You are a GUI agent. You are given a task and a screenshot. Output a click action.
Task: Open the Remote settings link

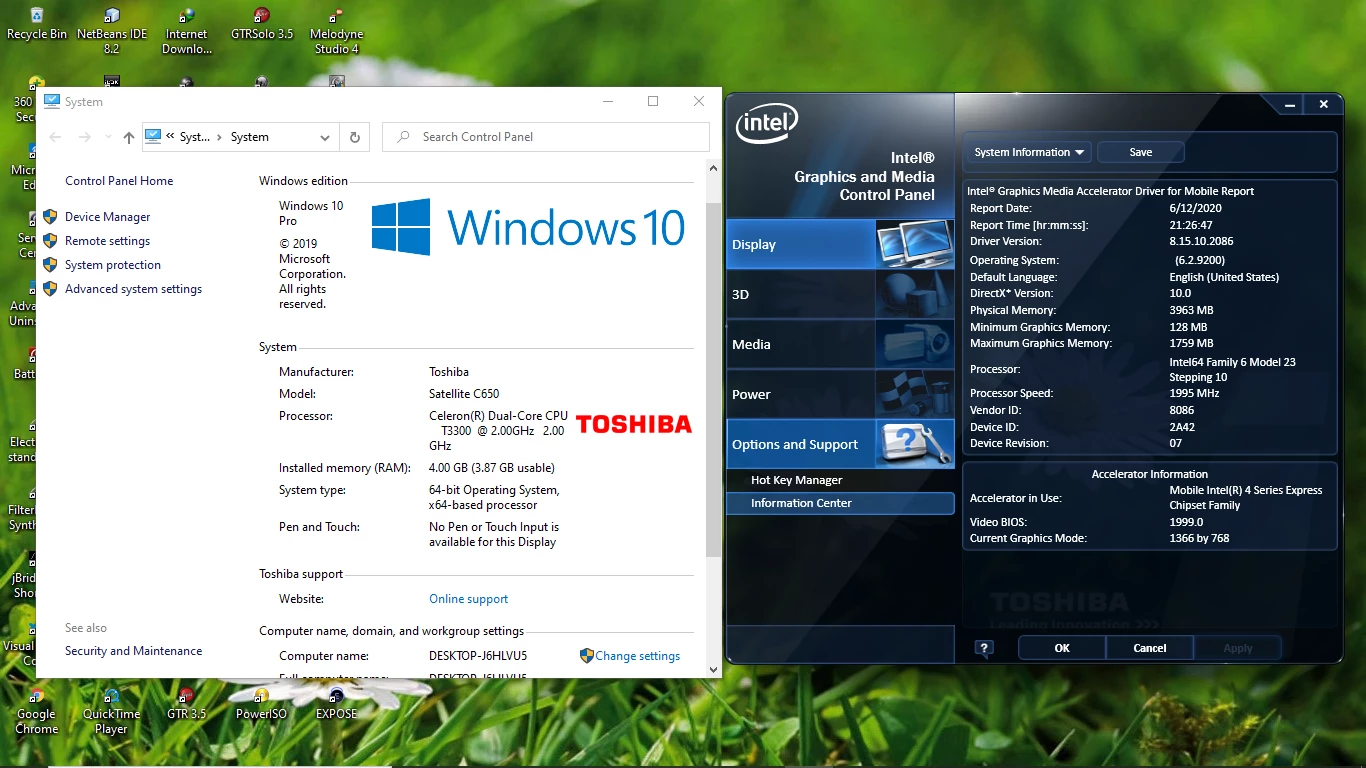pos(108,241)
